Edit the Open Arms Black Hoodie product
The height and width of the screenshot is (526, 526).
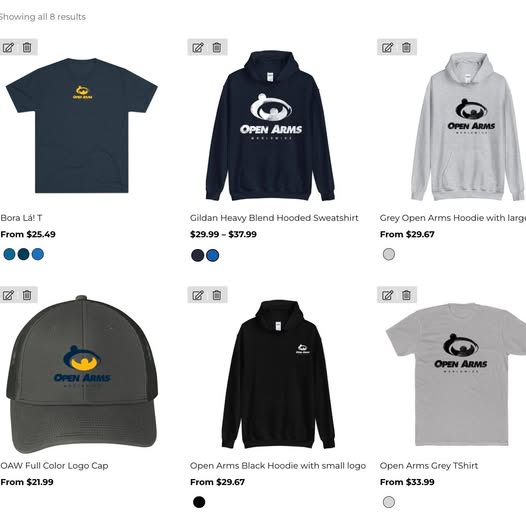198,295
